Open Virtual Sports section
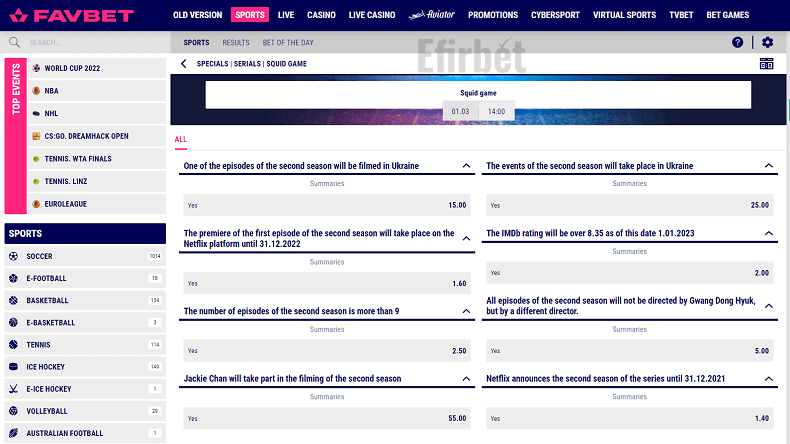This screenshot has width=790, height=444. coord(624,15)
